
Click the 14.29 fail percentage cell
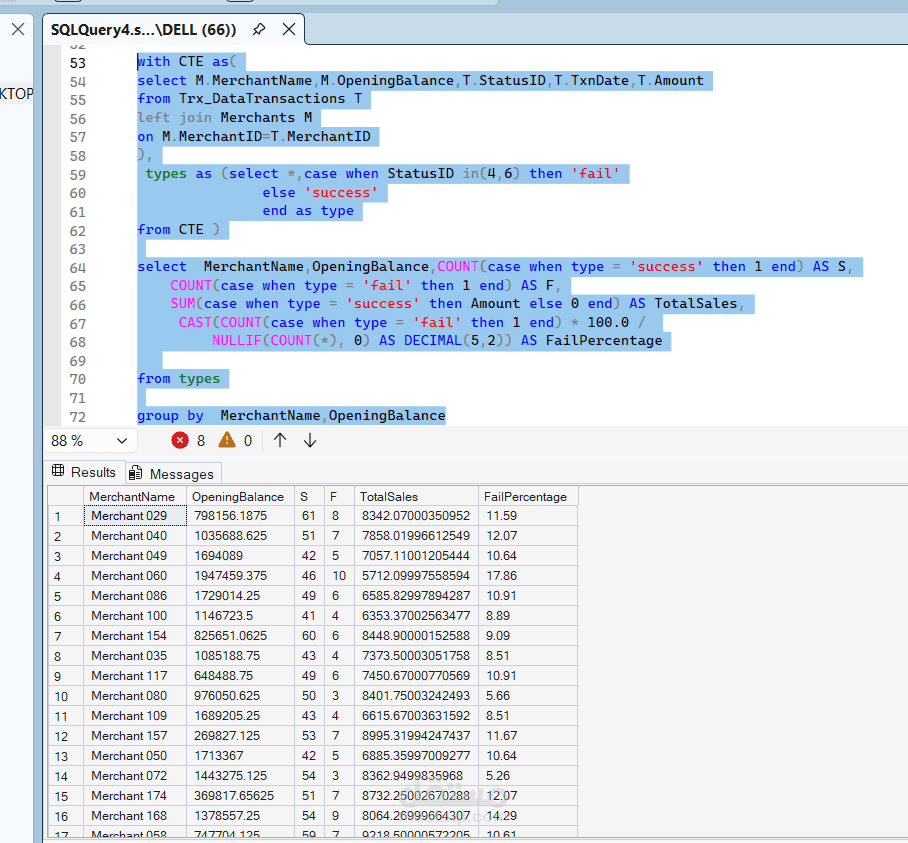528,816
